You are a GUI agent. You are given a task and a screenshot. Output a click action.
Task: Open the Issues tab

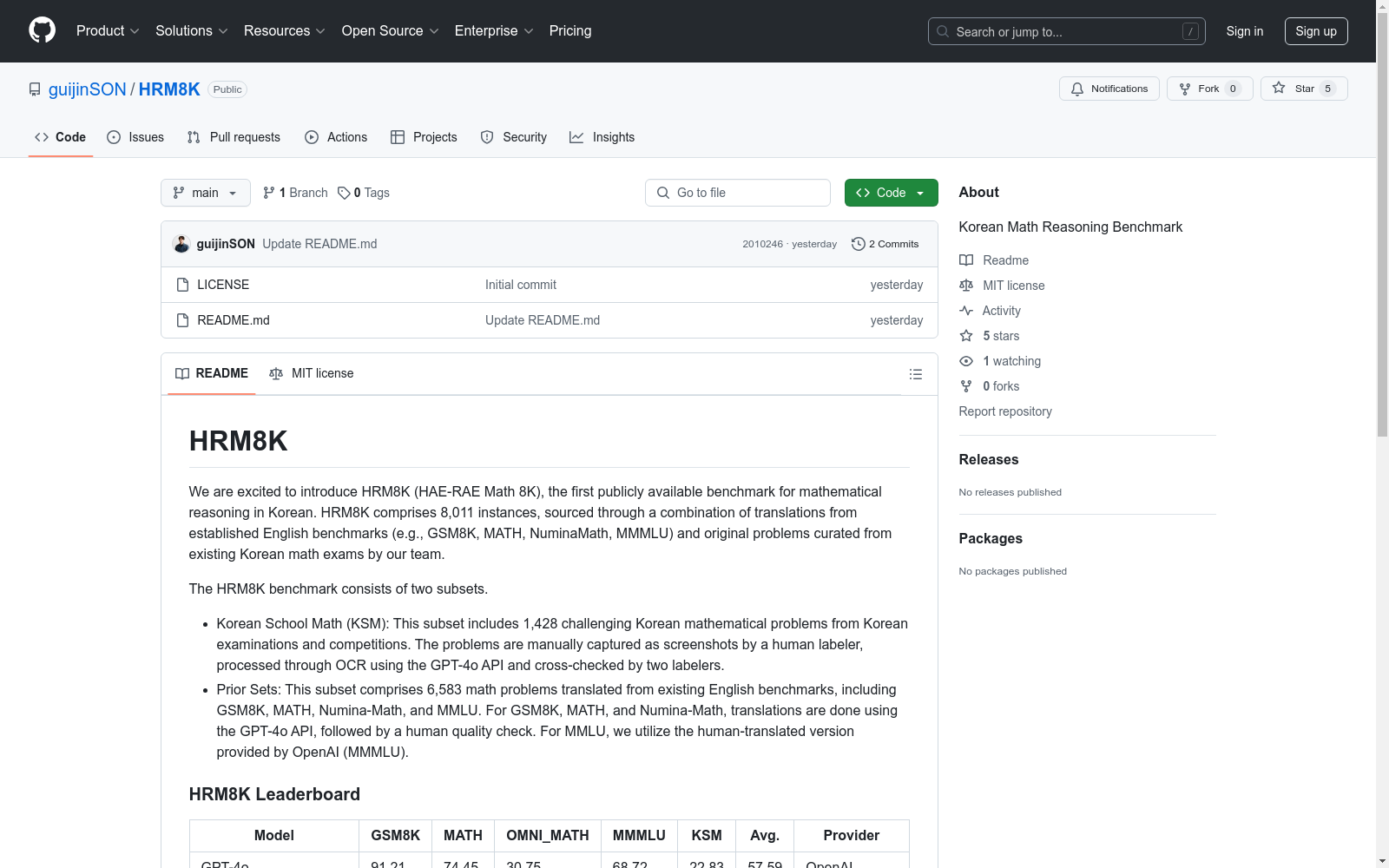coord(135,137)
